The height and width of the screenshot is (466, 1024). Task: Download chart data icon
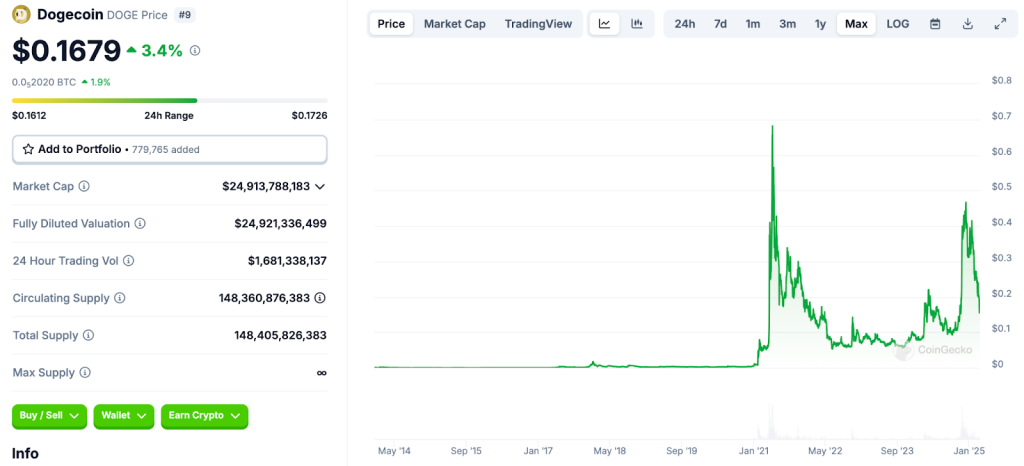[x=967, y=24]
